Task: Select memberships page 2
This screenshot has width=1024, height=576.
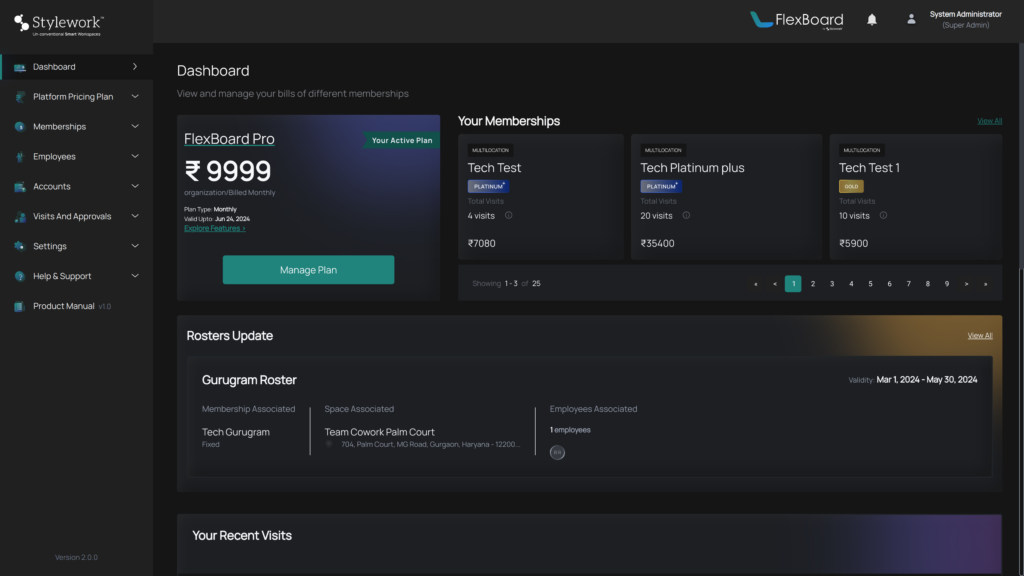Action: tap(812, 284)
